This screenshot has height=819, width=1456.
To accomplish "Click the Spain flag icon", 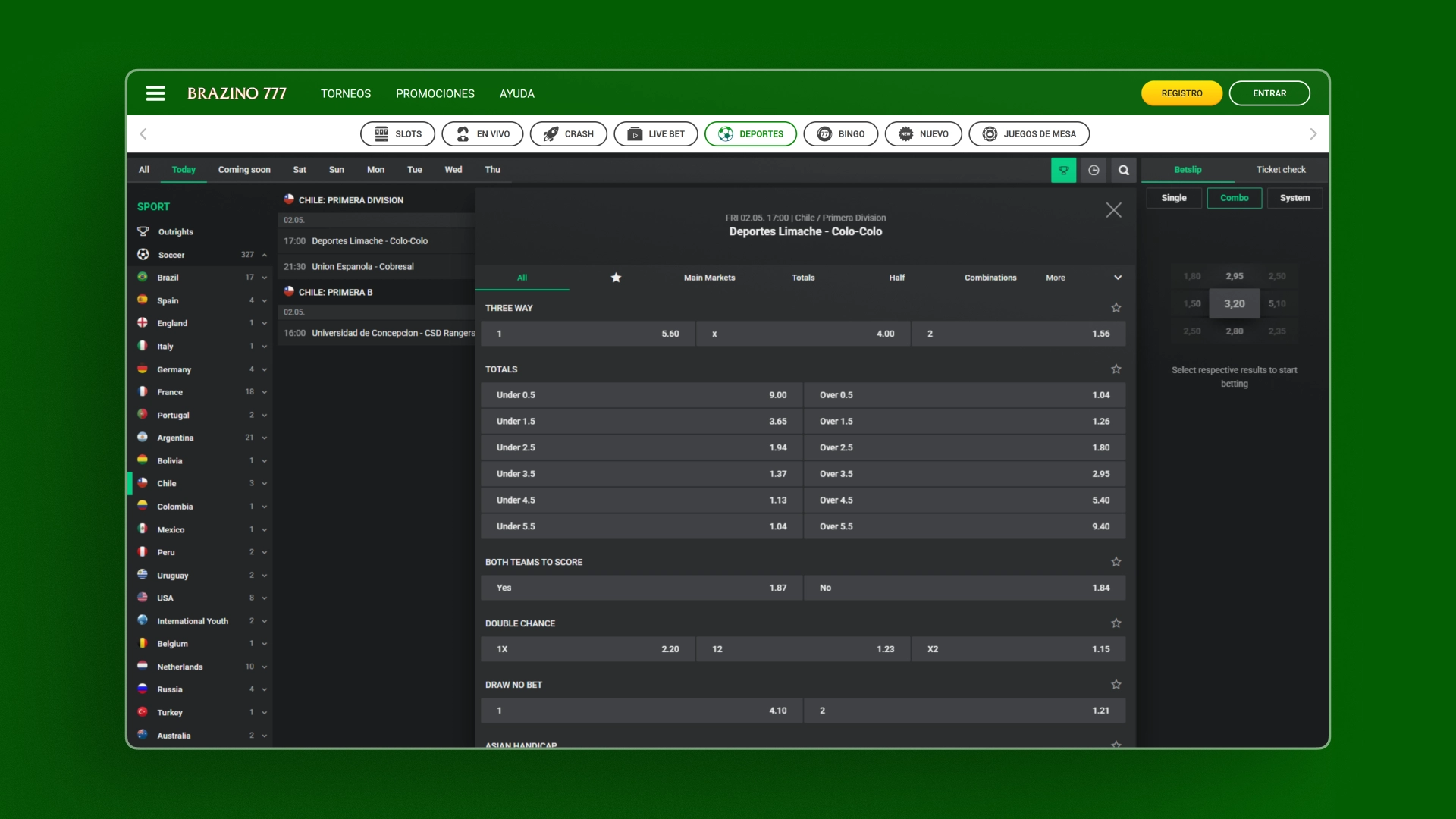I will pos(143,300).
